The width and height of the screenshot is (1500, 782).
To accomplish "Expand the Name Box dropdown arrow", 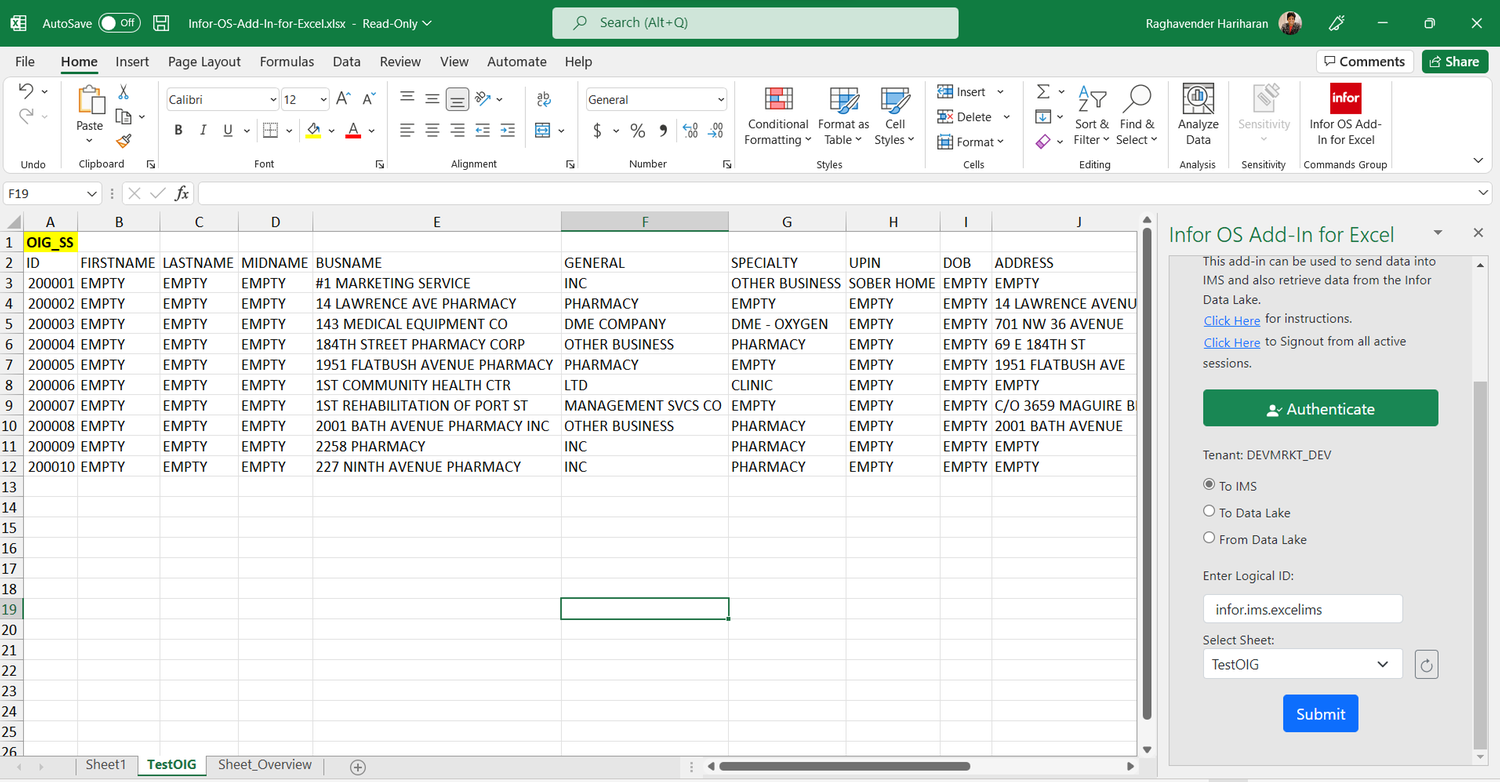I will [x=92, y=193].
